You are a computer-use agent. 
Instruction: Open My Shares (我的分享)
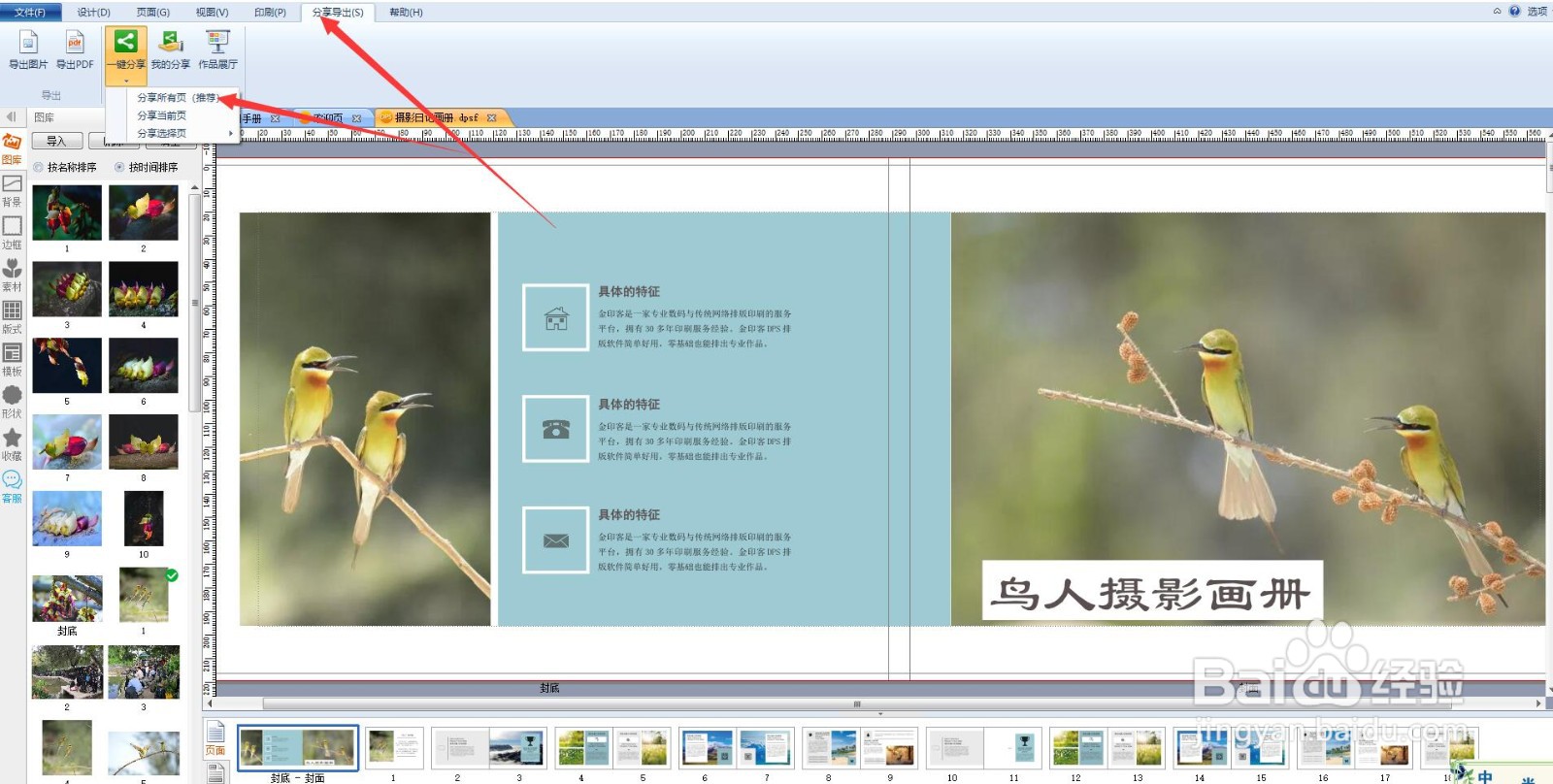point(171,49)
